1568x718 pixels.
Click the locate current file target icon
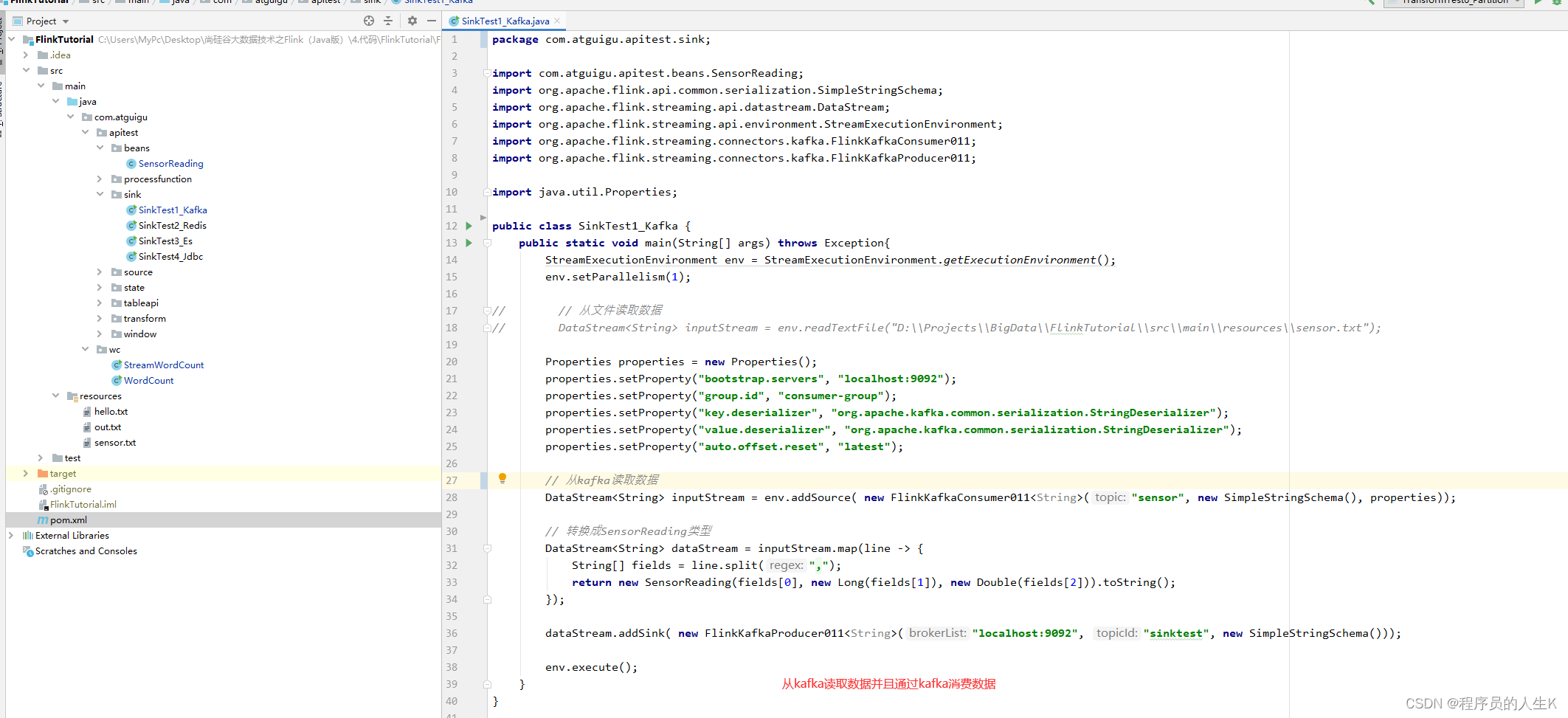click(x=369, y=21)
